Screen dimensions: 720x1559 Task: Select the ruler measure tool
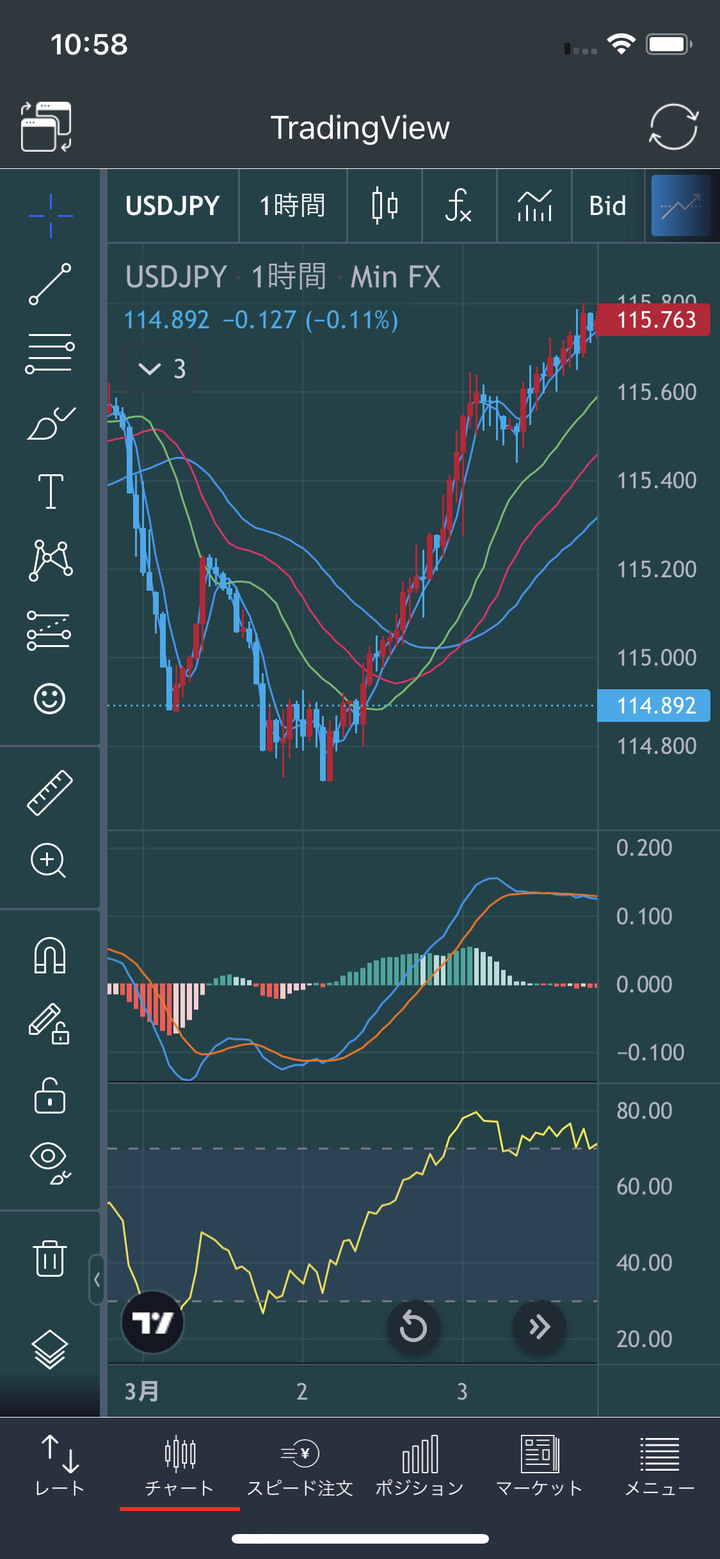[50, 792]
